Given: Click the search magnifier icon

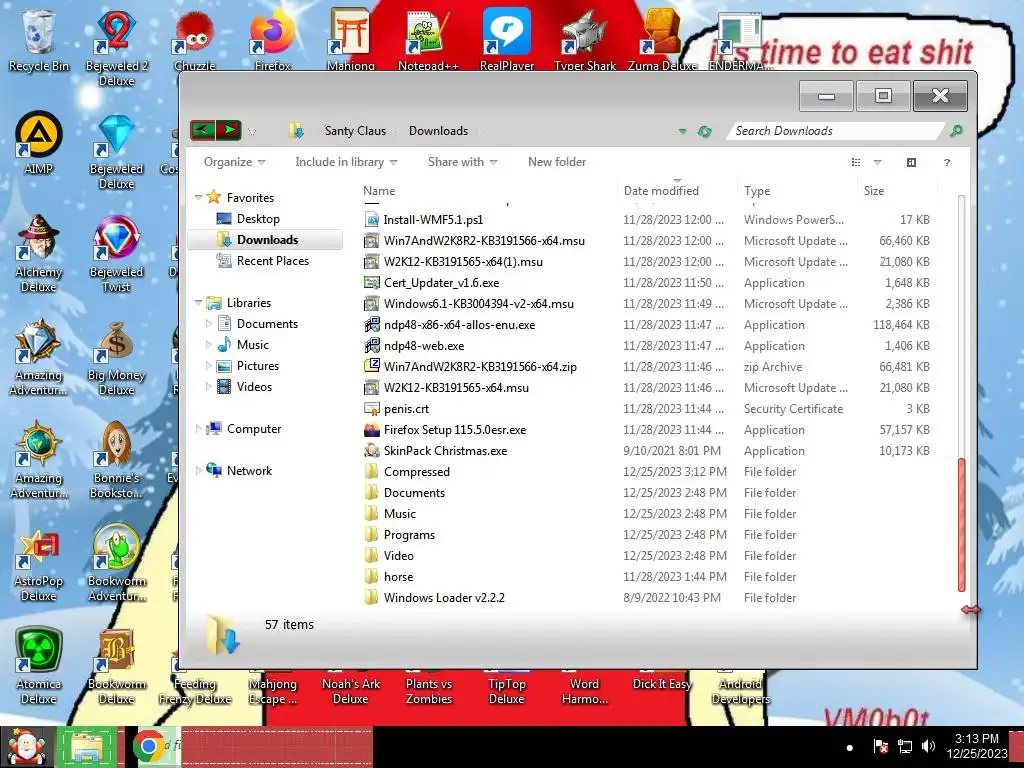Looking at the screenshot, I should pos(956,131).
